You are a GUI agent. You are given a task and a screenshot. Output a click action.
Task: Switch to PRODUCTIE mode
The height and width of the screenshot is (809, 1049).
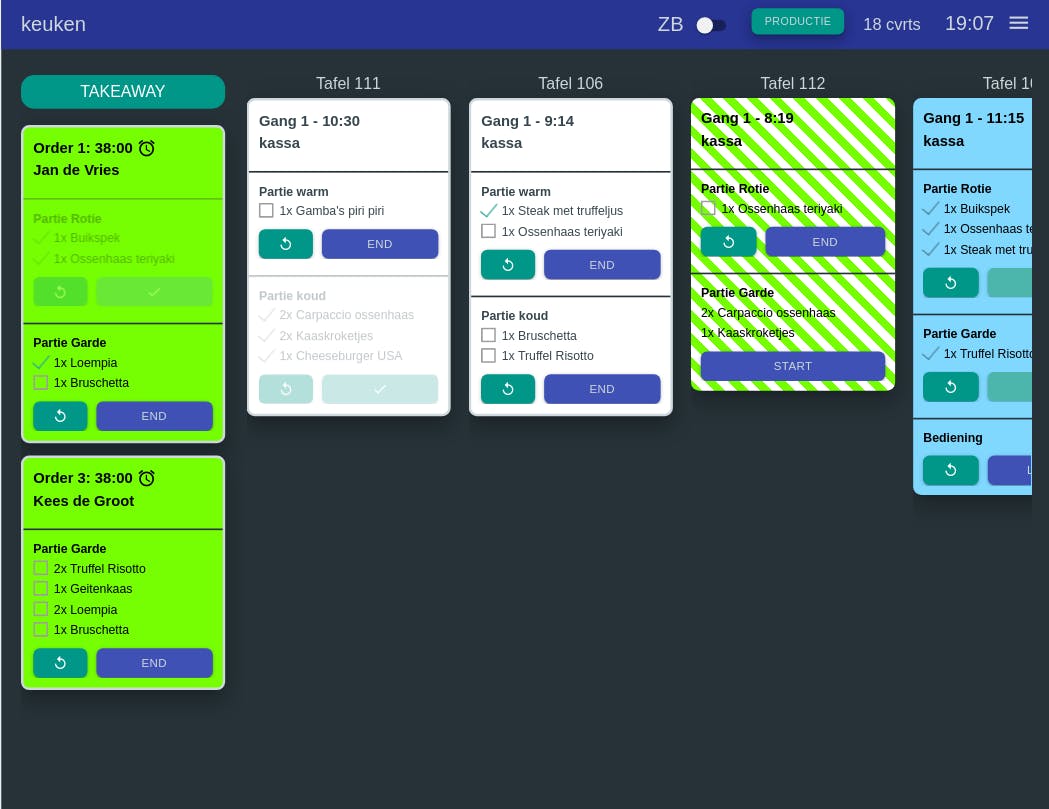(797, 21)
